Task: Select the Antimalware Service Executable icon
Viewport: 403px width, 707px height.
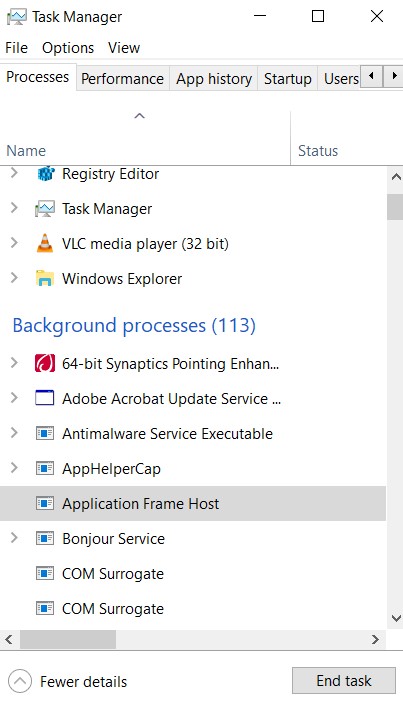Action: coord(45,433)
